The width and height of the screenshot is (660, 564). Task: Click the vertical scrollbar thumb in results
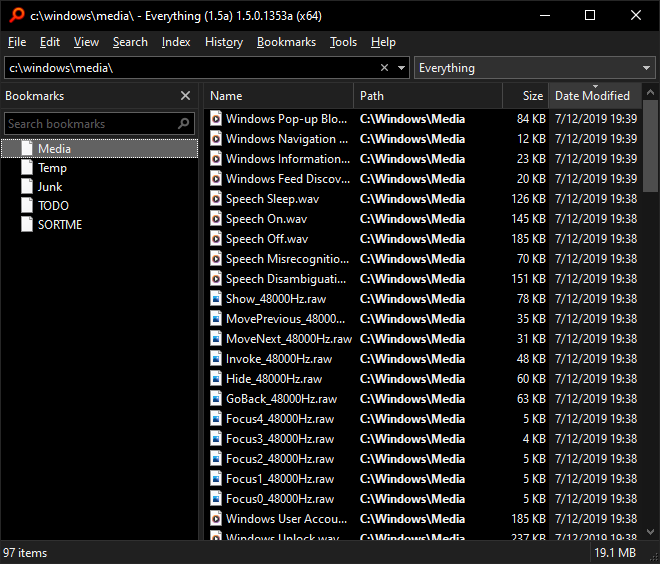(x=650, y=146)
